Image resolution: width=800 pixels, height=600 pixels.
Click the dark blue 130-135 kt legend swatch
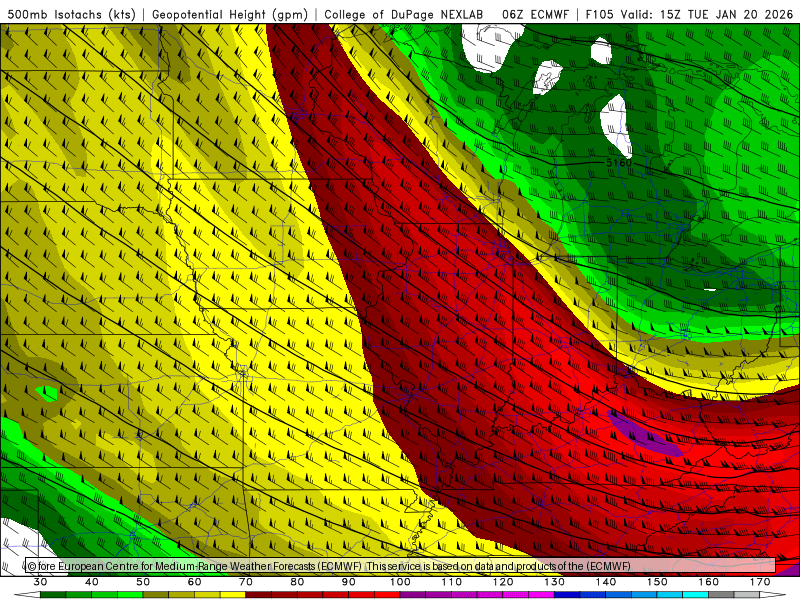tap(567, 595)
